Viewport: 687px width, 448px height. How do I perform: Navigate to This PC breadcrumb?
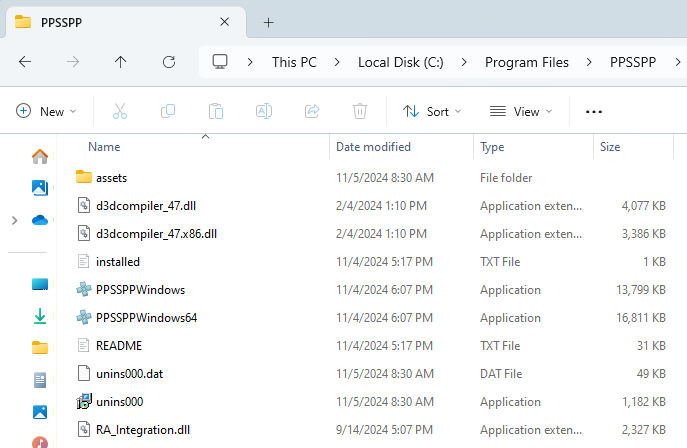click(x=294, y=62)
